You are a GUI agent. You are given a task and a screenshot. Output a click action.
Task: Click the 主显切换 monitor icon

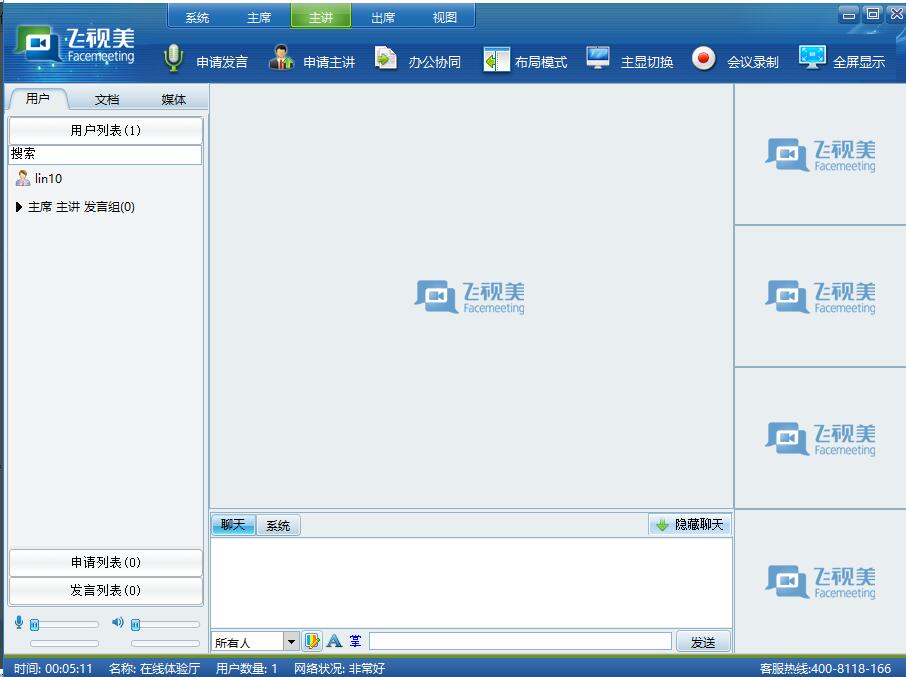(598, 59)
